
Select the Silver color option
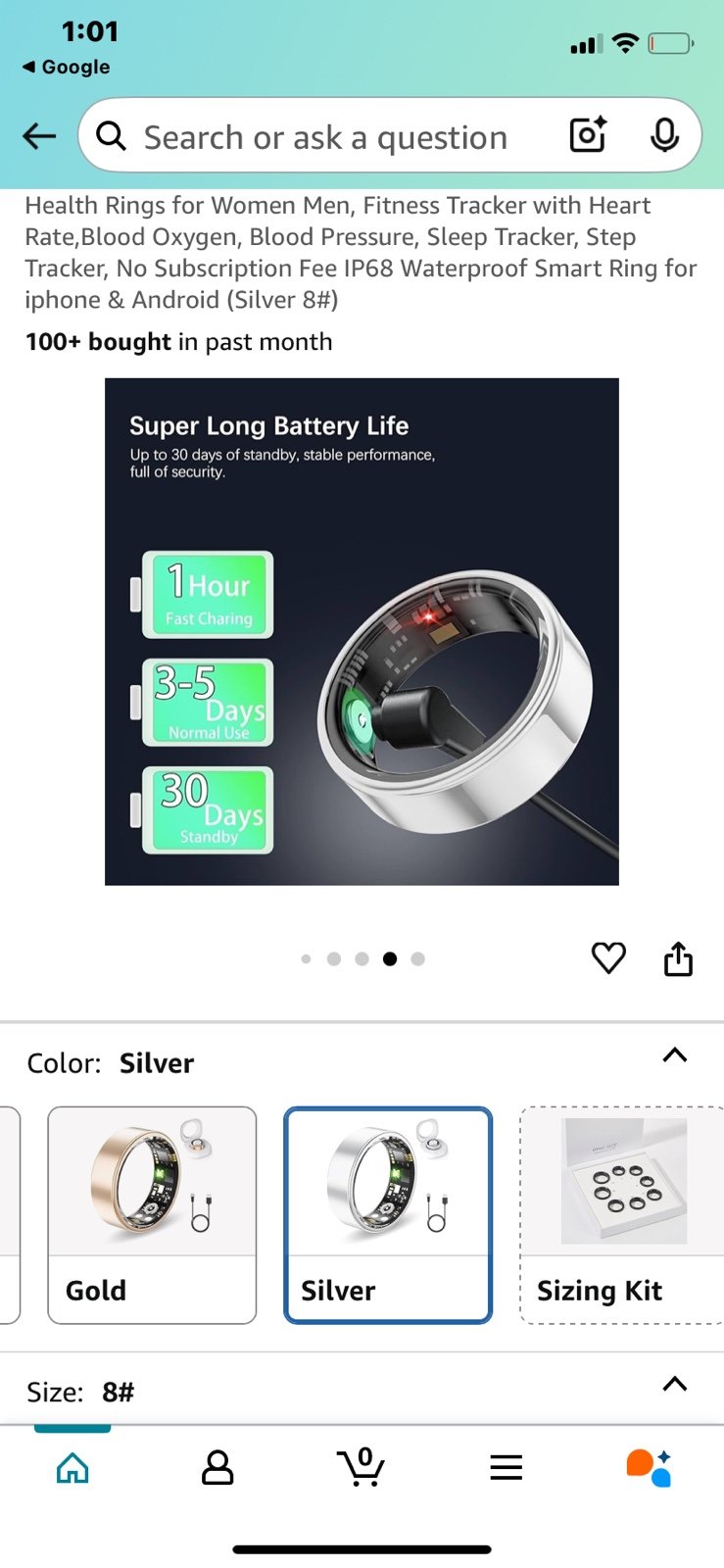point(388,1215)
